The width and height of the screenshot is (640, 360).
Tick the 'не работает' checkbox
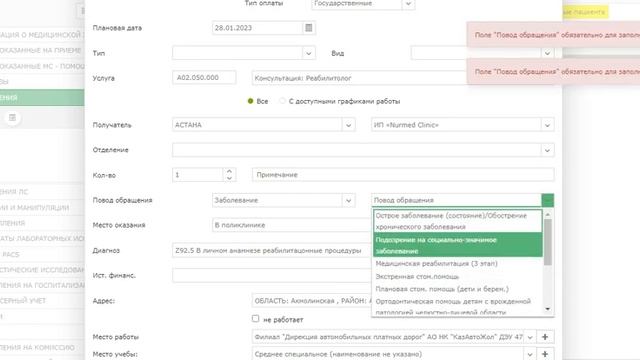[256, 318]
